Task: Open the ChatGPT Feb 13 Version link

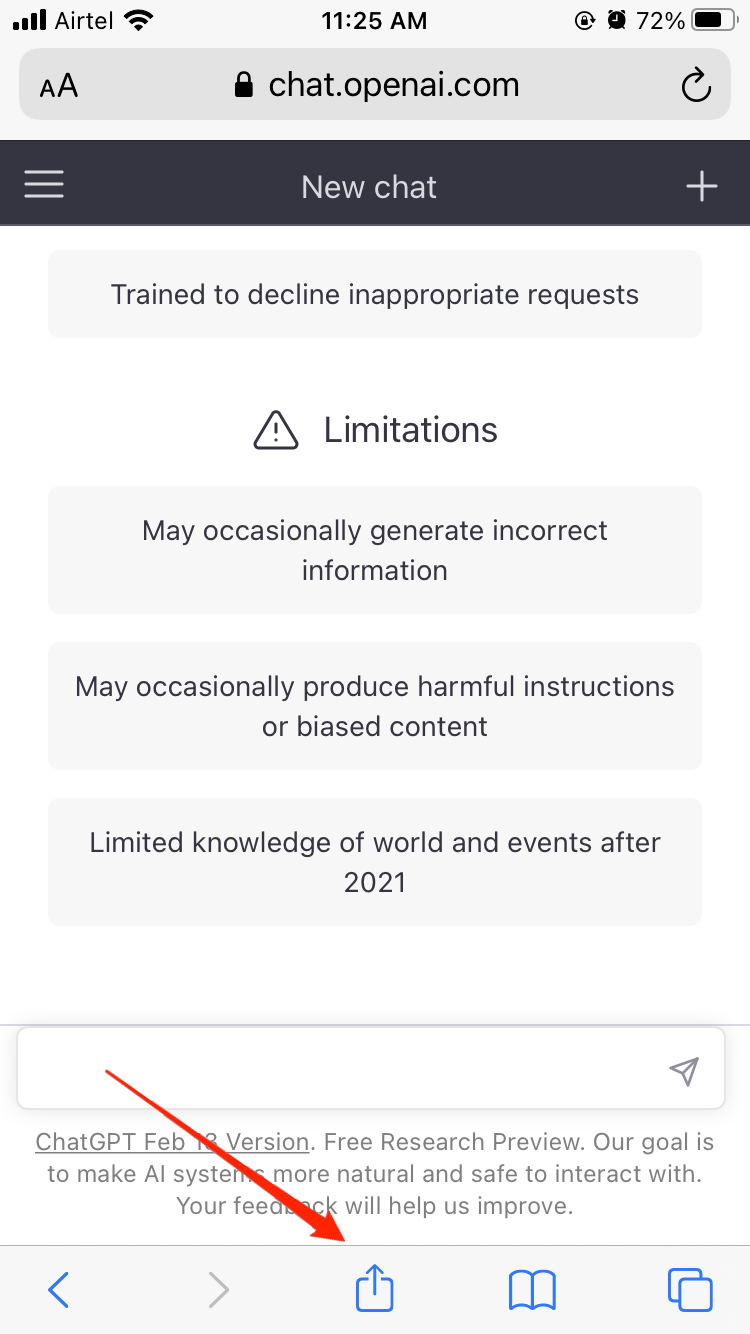Action: [x=172, y=1142]
